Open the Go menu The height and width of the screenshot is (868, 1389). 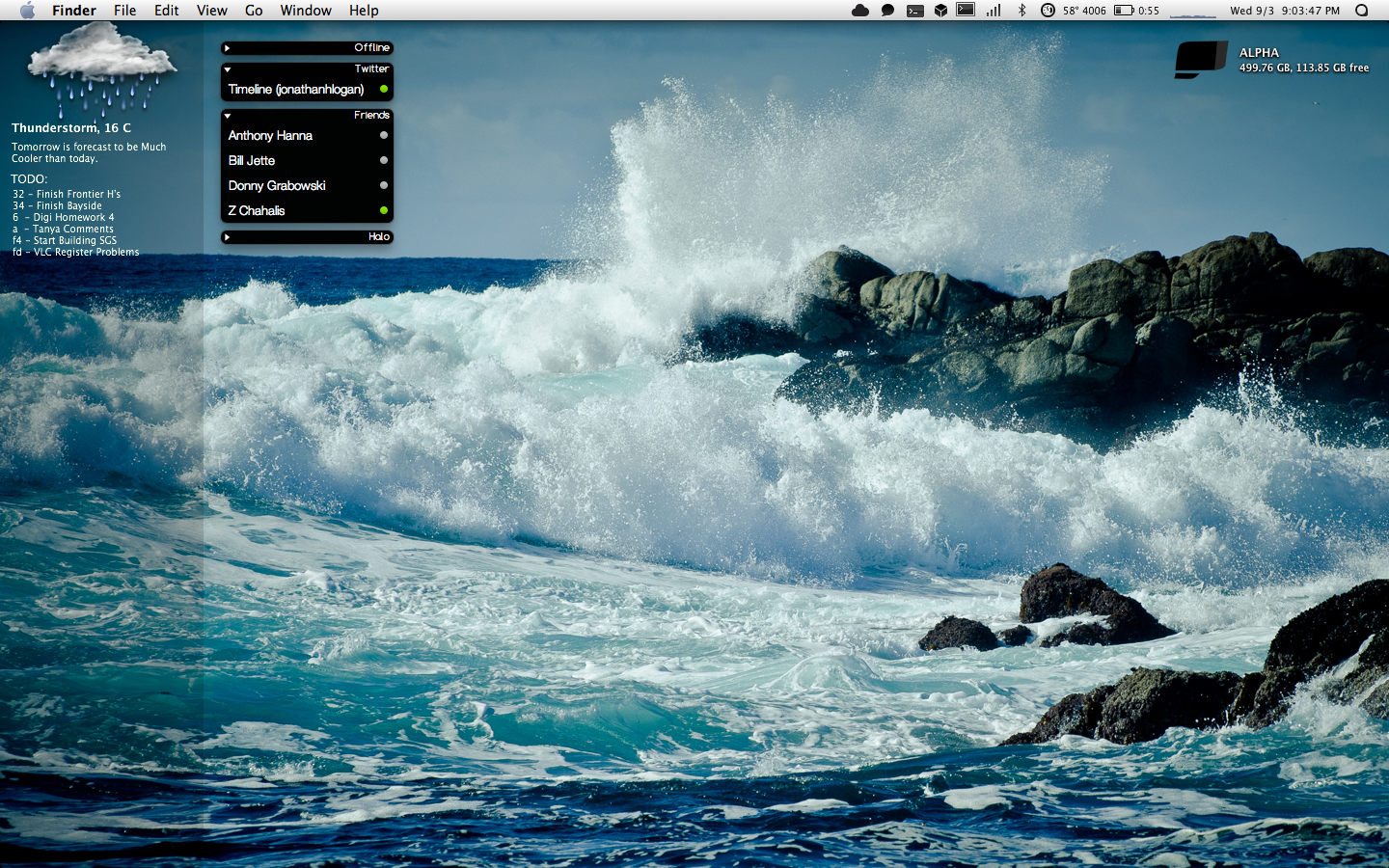coord(254,11)
